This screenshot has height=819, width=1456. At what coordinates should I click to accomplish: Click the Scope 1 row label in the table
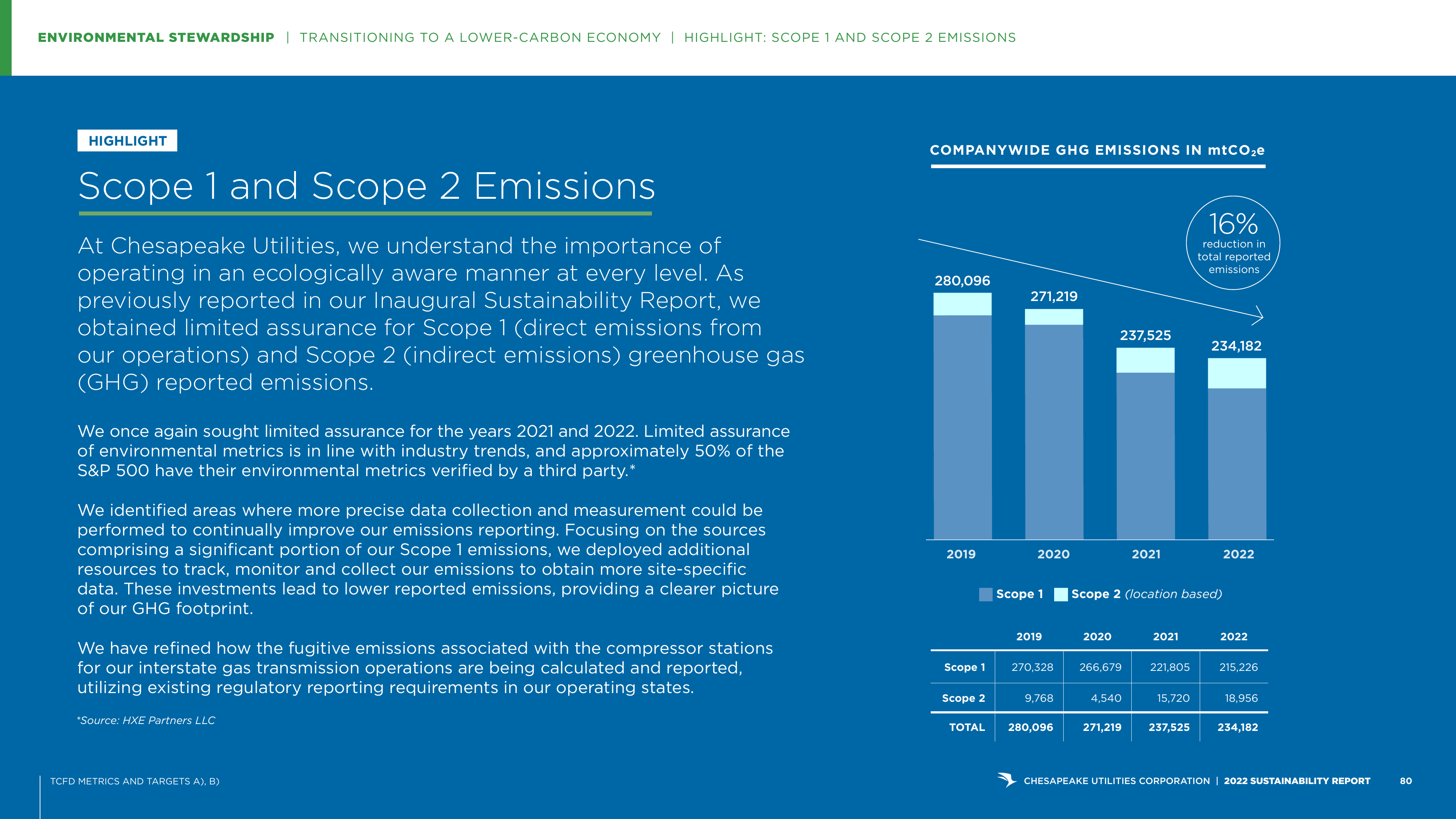pyautogui.click(x=964, y=668)
